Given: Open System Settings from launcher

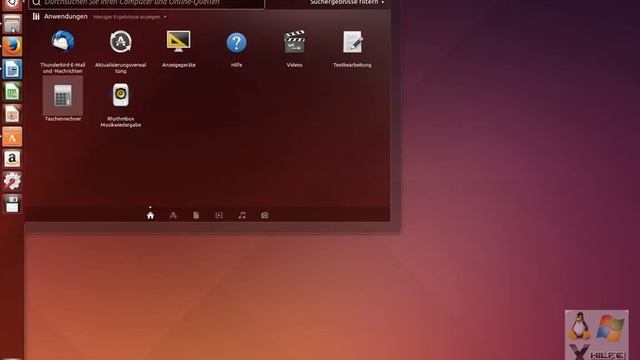Looking at the screenshot, I should click(12, 181).
